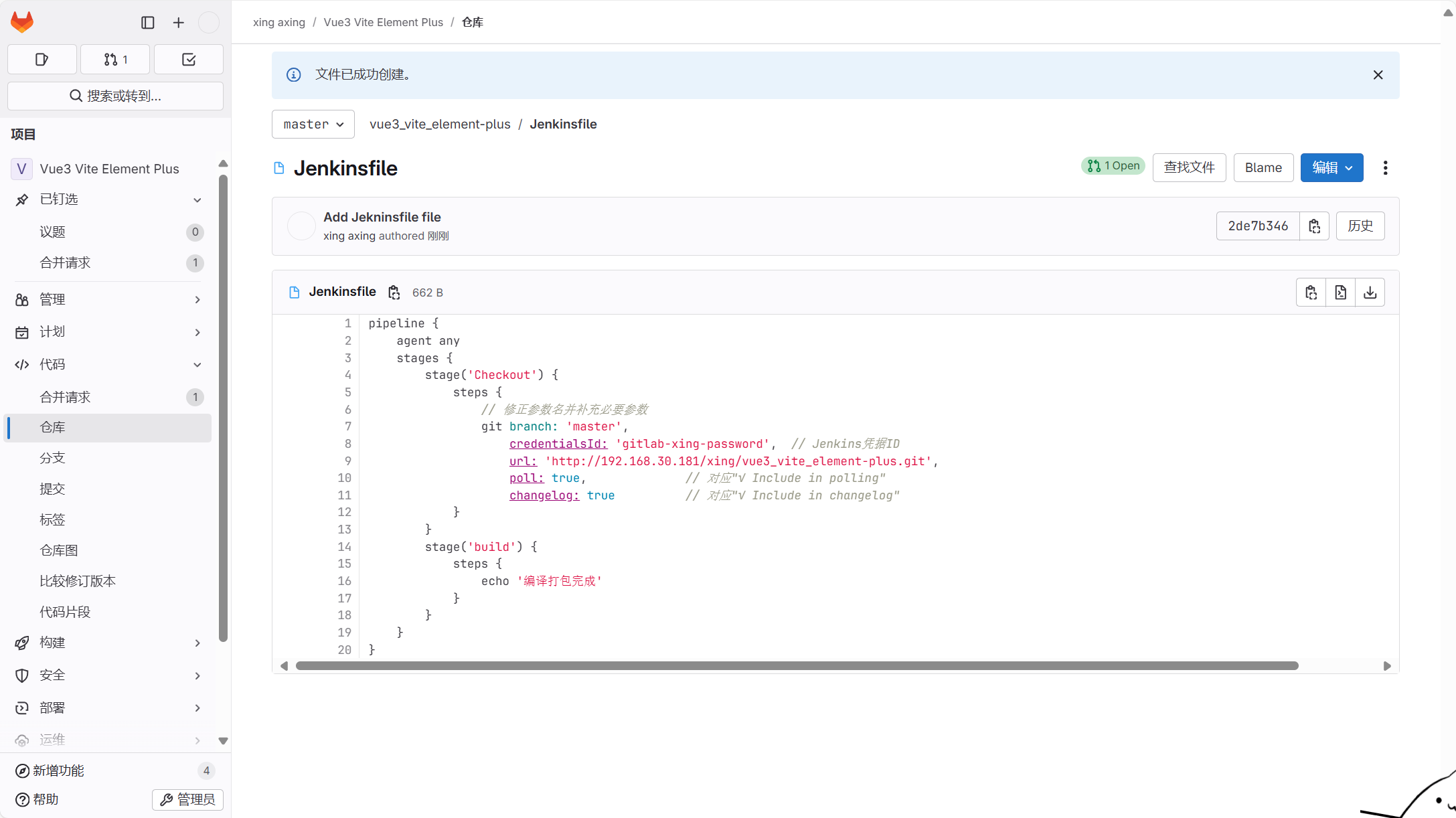Viewport: 1456px width, 818px height.
Task: Open the Snippets menu item
Action: 108,612
